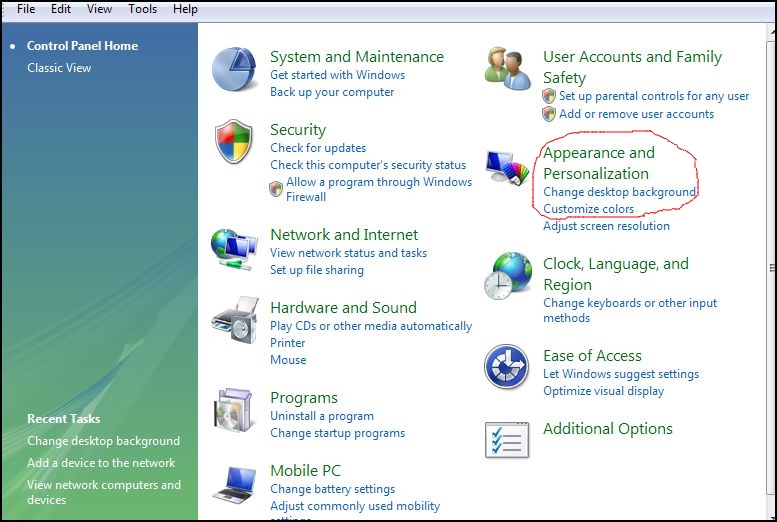
Task: Open the System and Maintenance pie chart icon
Action: point(234,69)
